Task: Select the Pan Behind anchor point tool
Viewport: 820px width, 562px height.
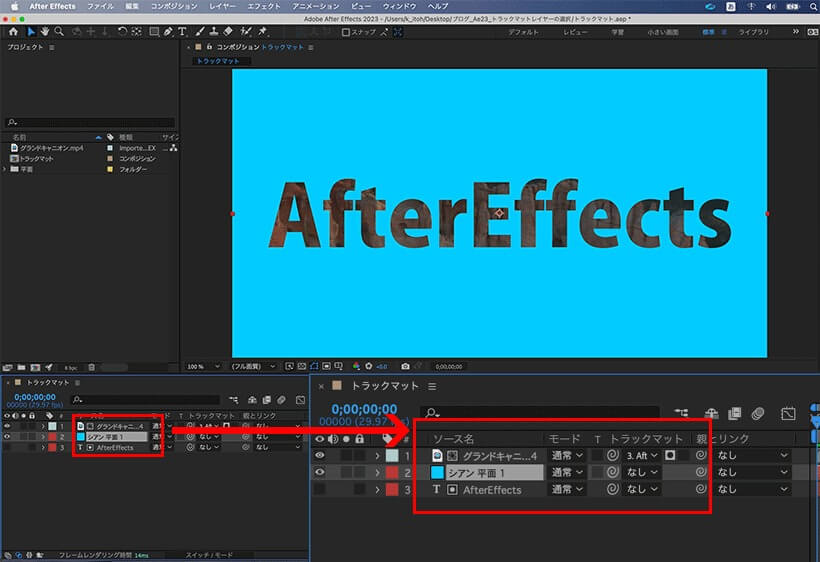Action: (x=136, y=32)
